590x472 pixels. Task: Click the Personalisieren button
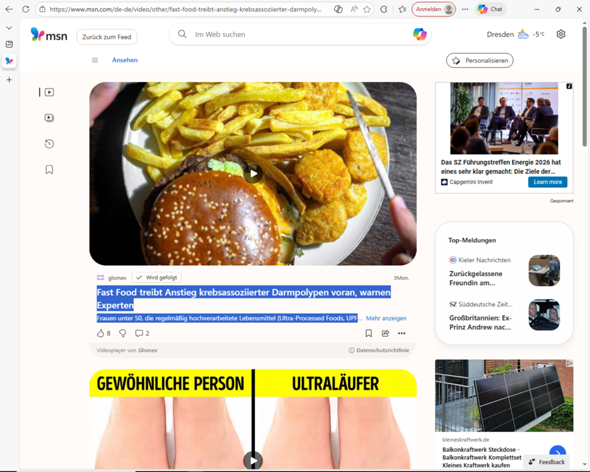click(x=480, y=61)
